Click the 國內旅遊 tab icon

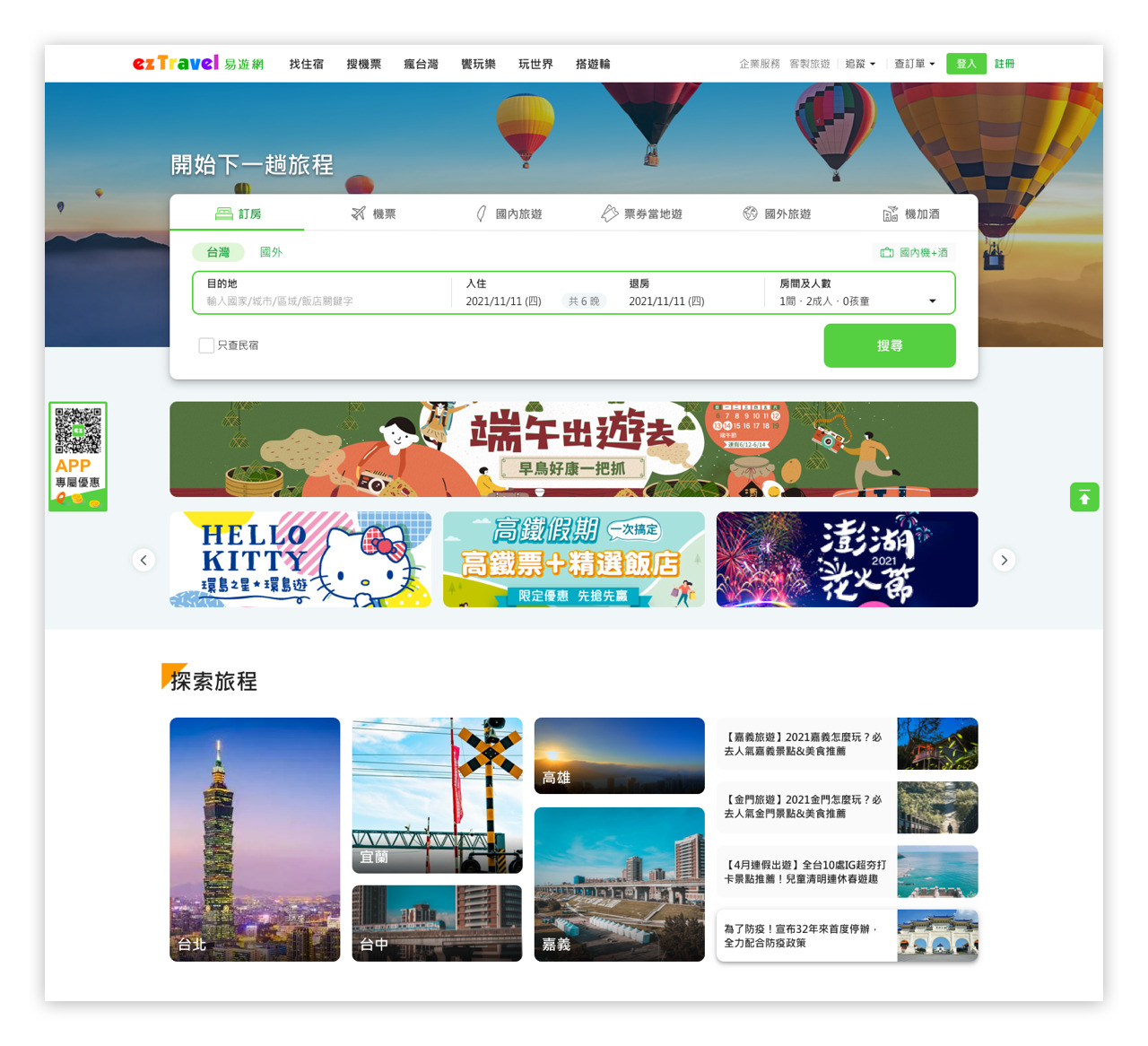click(x=482, y=214)
